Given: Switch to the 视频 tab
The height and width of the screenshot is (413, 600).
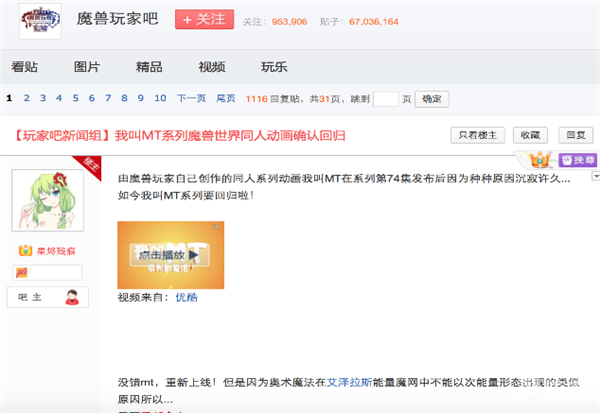Looking at the screenshot, I should coord(212,67).
